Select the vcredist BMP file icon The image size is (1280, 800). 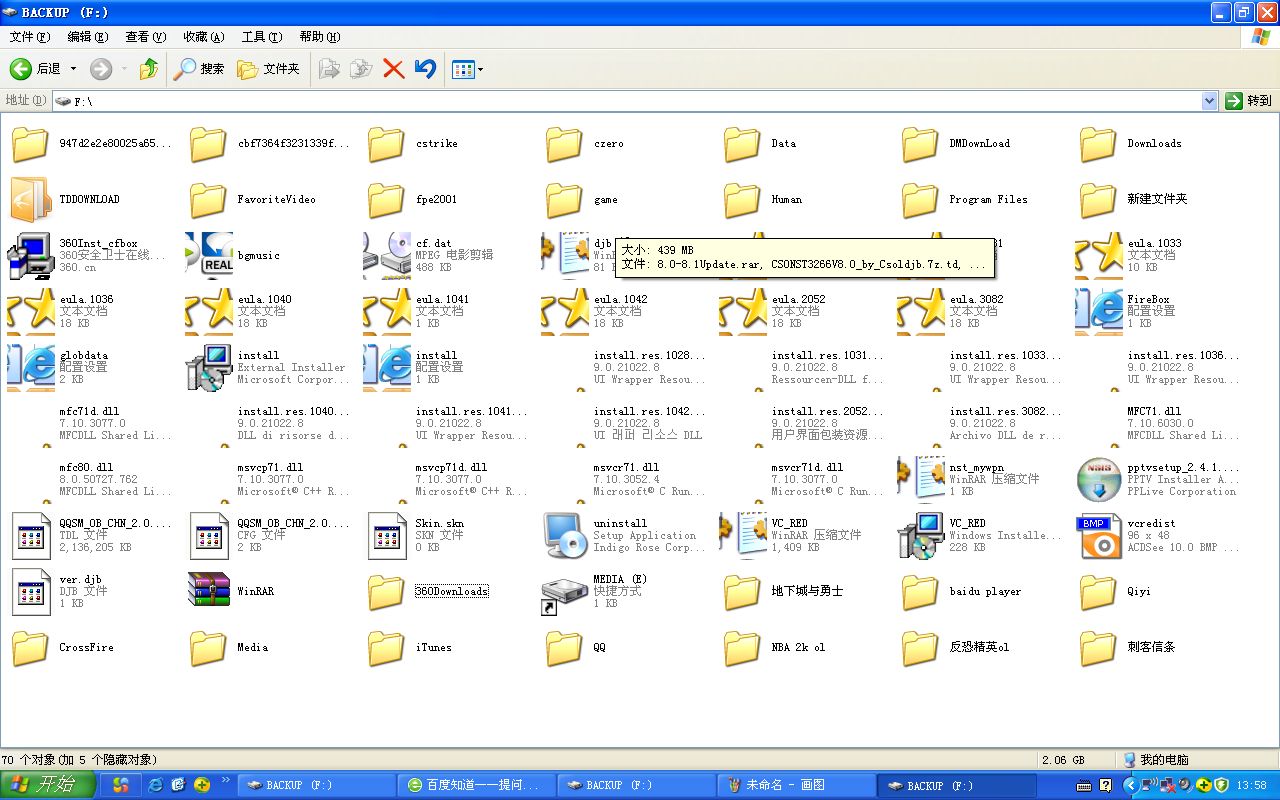[1098, 535]
